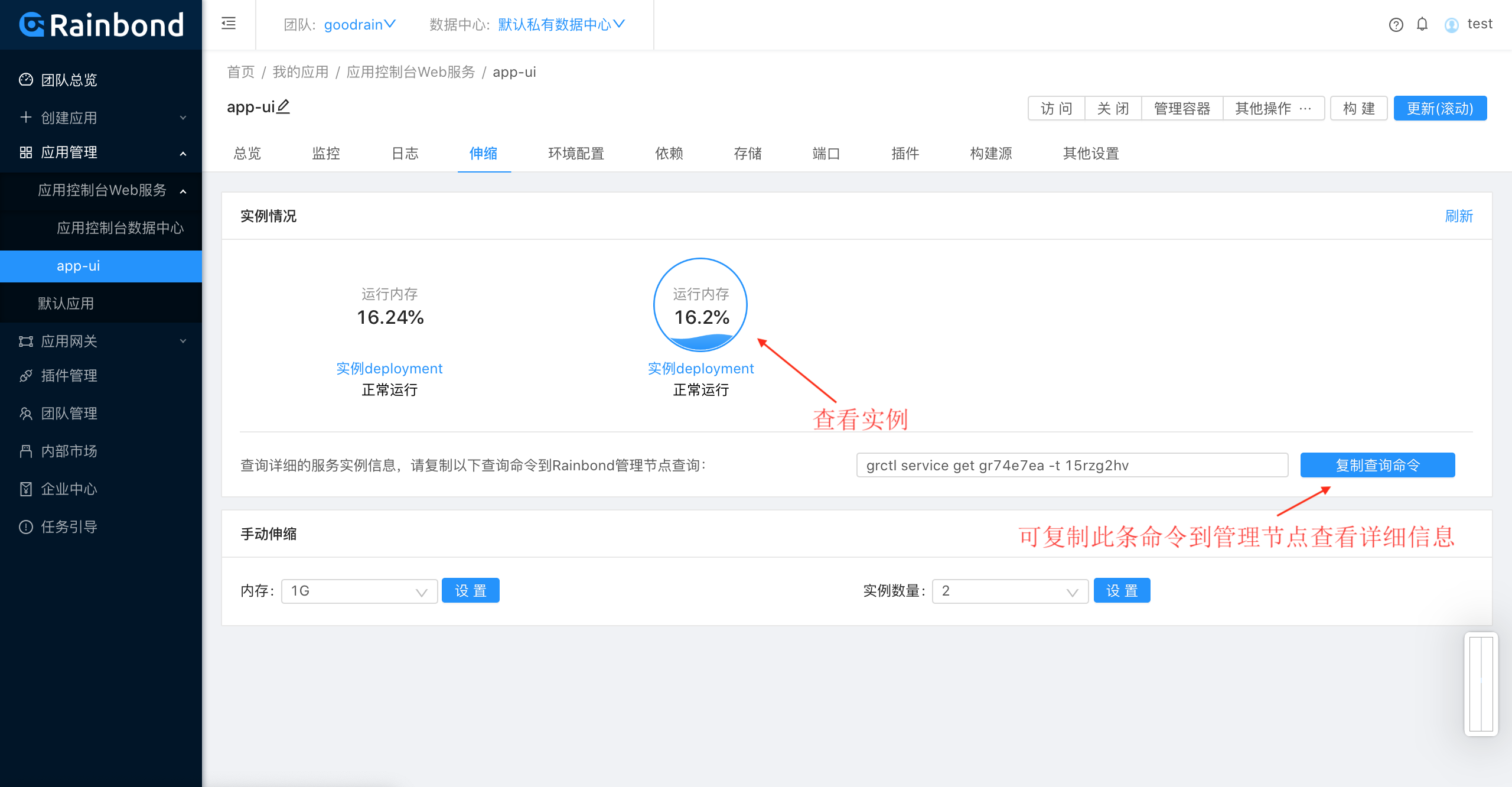The width and height of the screenshot is (1512, 787).
Task: Switch to the 插件 tab
Action: [905, 154]
